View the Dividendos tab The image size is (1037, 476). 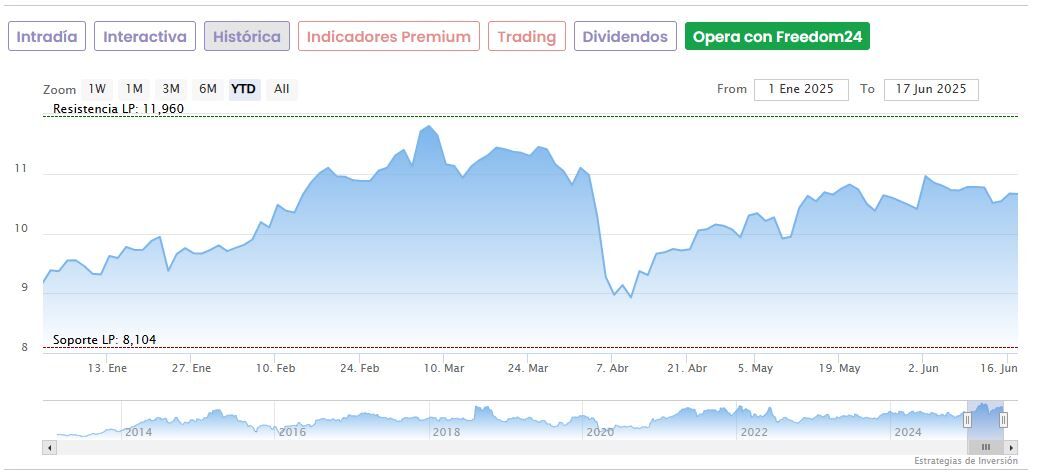pyautogui.click(x=625, y=37)
